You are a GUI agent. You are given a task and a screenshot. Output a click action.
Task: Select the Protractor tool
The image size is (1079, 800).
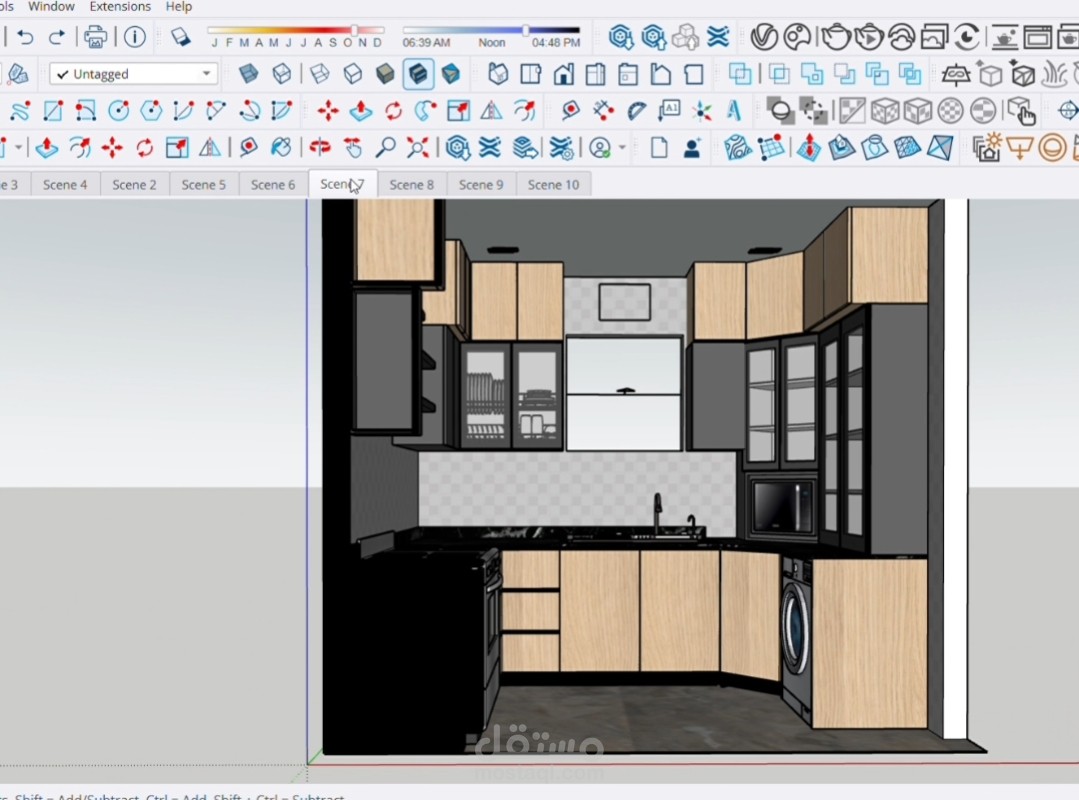click(636, 111)
